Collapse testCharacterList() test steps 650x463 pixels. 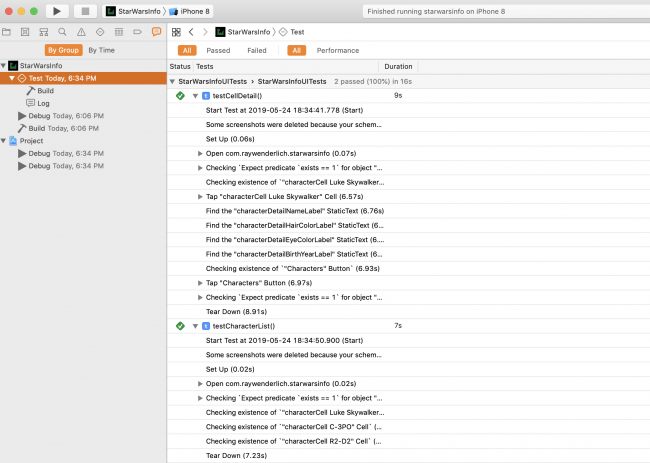click(195, 326)
